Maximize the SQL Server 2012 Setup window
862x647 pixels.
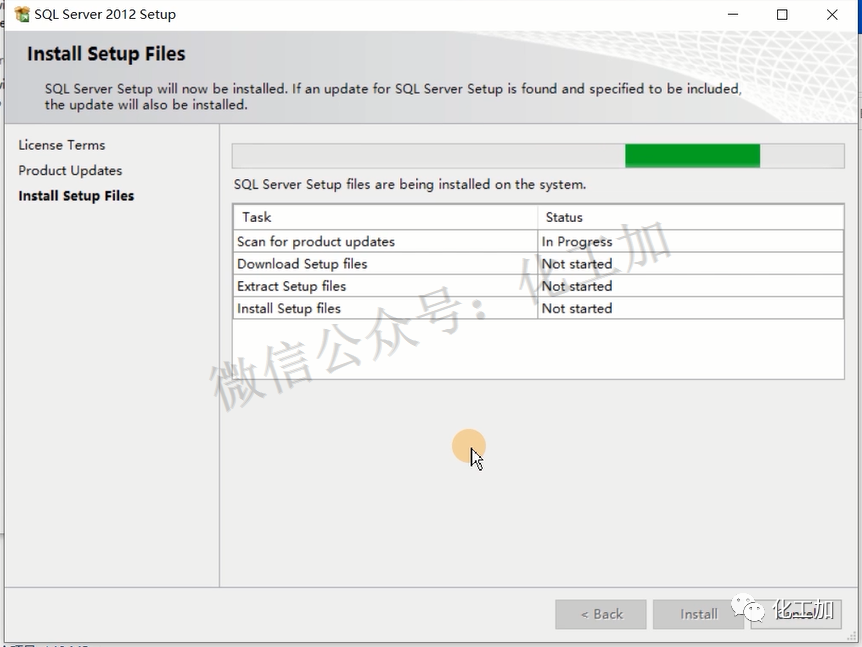tap(782, 14)
